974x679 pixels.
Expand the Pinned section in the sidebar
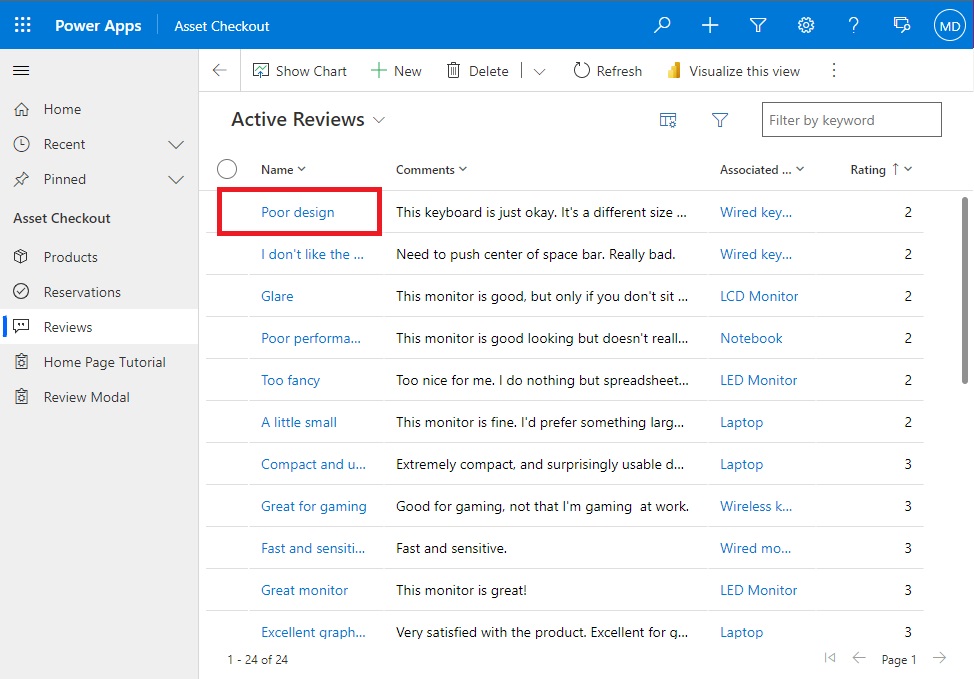[x=177, y=180]
